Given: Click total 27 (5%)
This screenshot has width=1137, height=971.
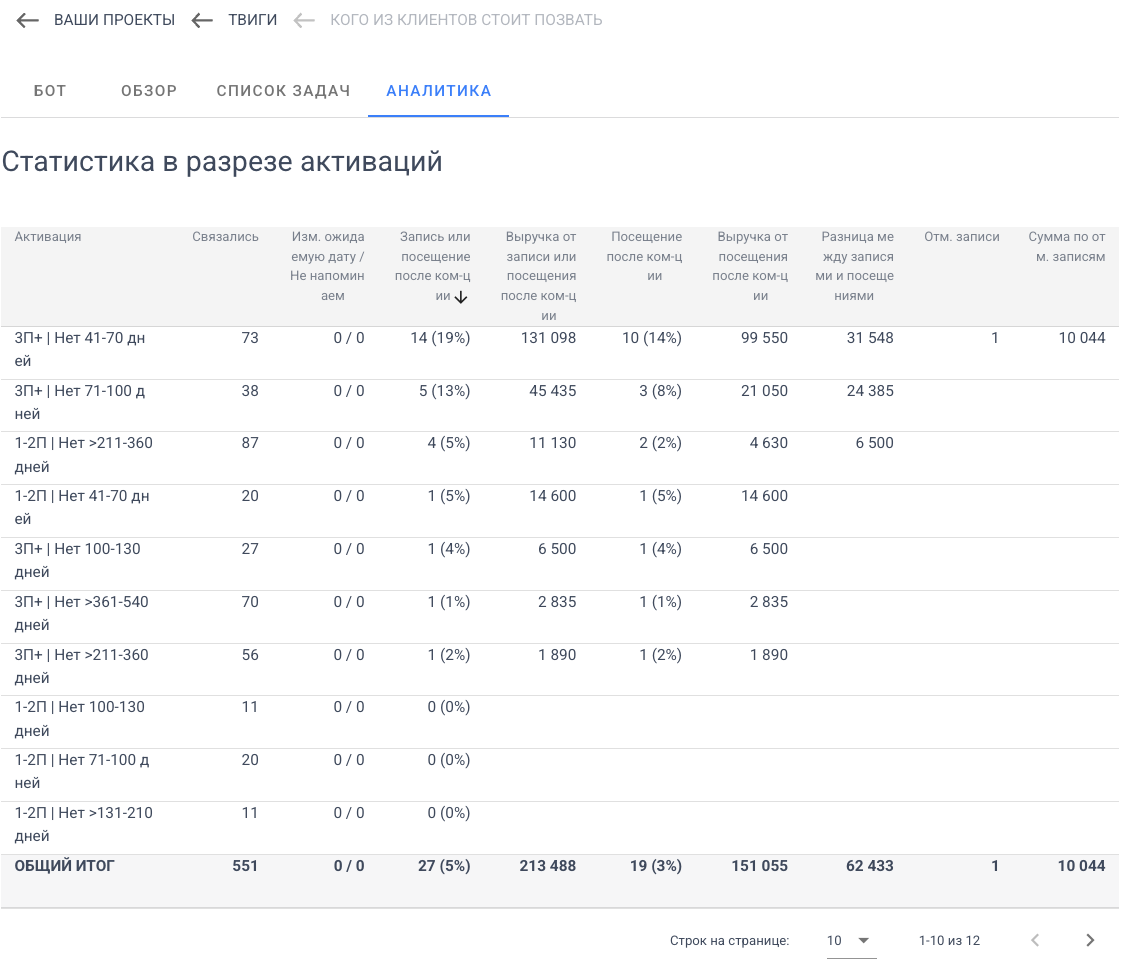Looking at the screenshot, I should click(444, 866).
